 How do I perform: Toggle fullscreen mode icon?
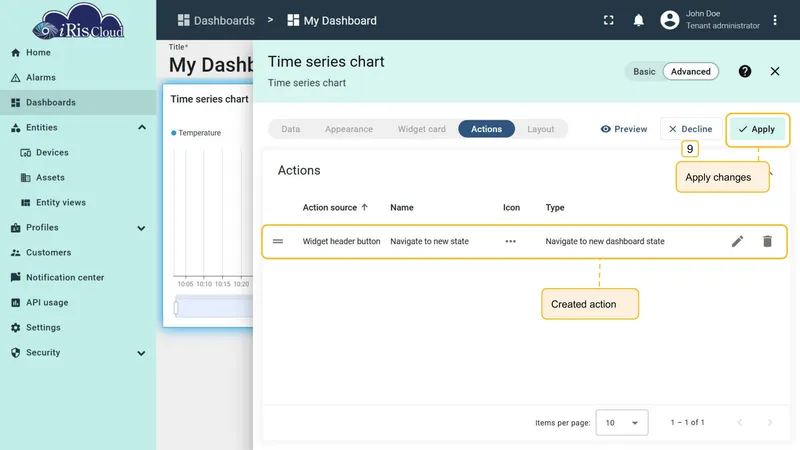(x=609, y=20)
